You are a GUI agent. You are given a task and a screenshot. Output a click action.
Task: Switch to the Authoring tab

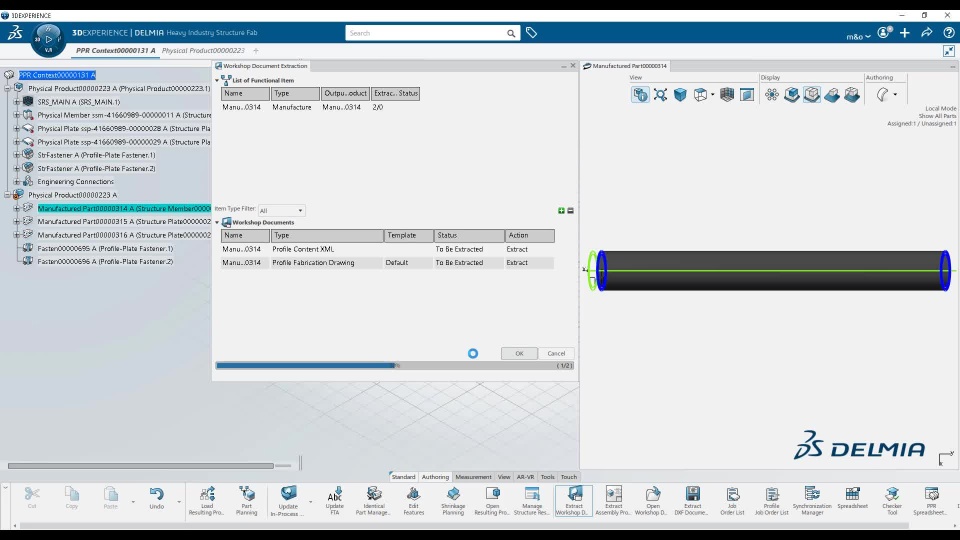coord(435,476)
